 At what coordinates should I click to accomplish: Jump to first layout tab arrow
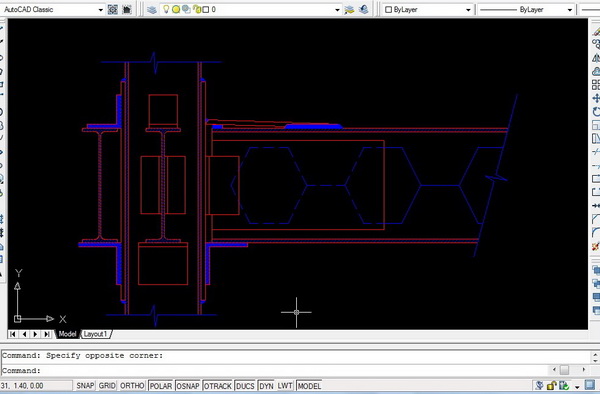pyautogui.click(x=13, y=334)
